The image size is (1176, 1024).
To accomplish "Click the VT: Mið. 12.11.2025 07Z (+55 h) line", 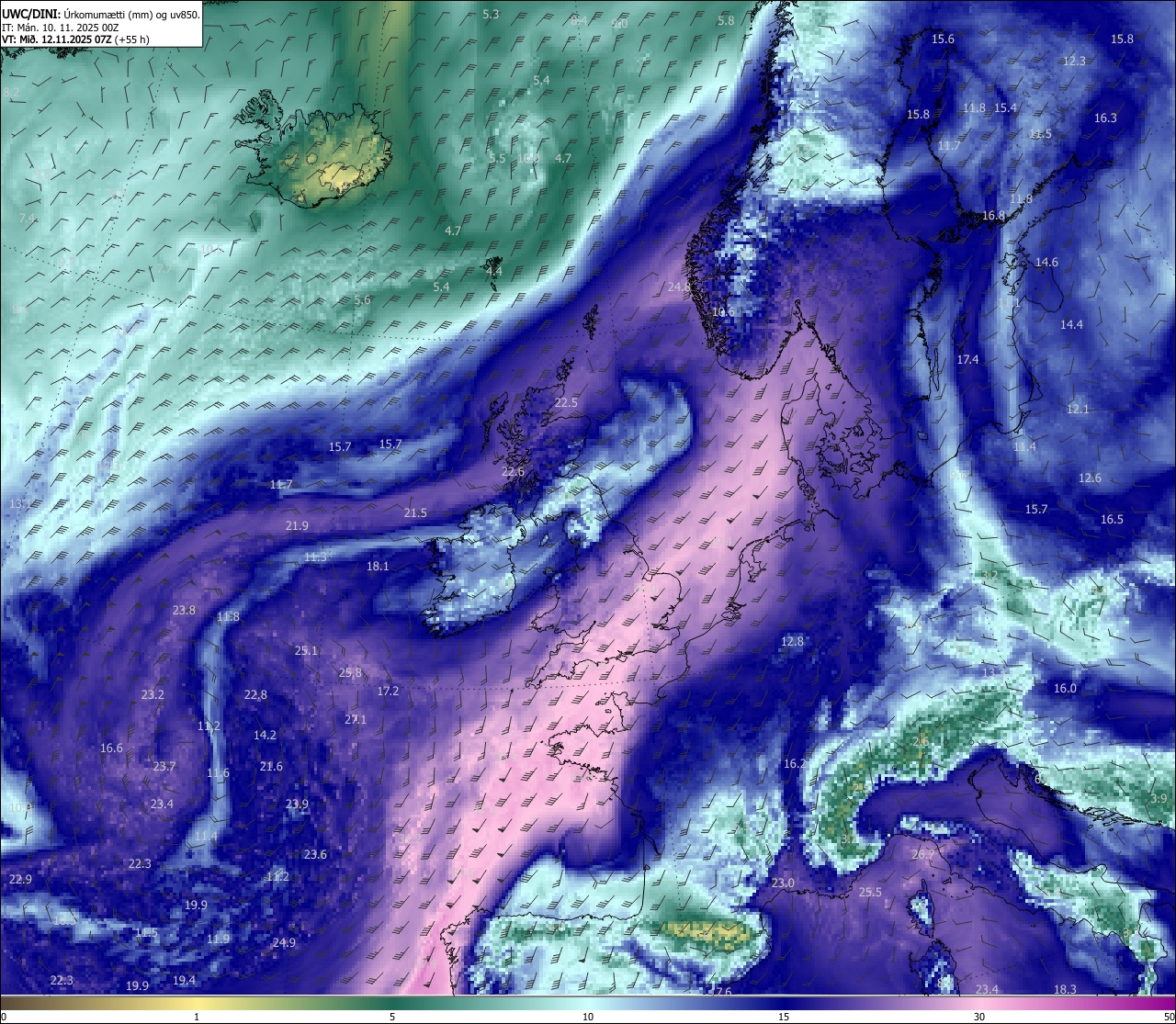I will (75, 39).
